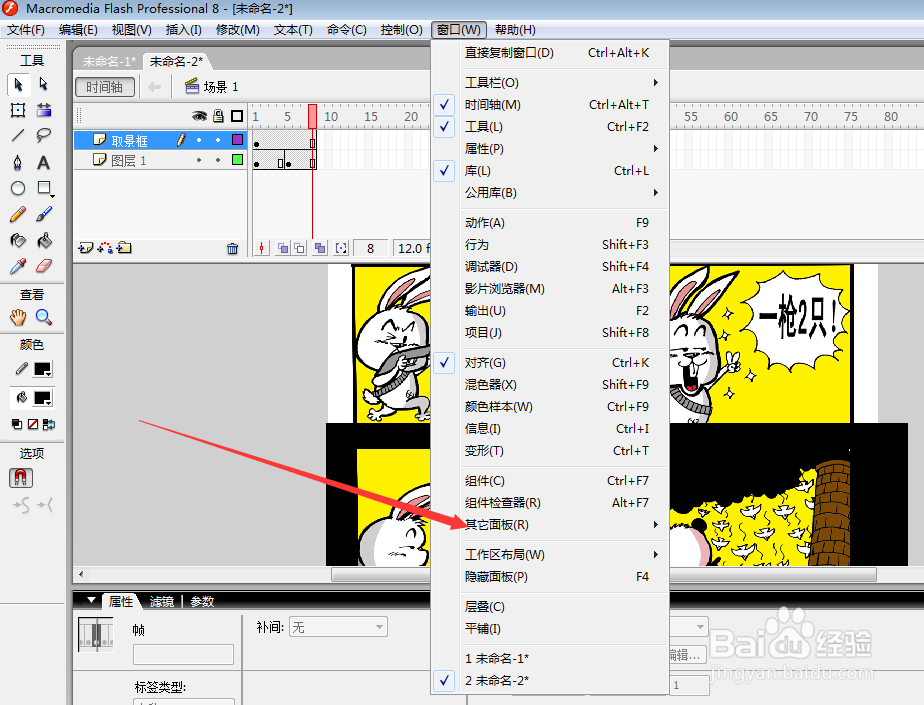
Task: Click the back arrow beside 场景 1
Action: pos(154,87)
